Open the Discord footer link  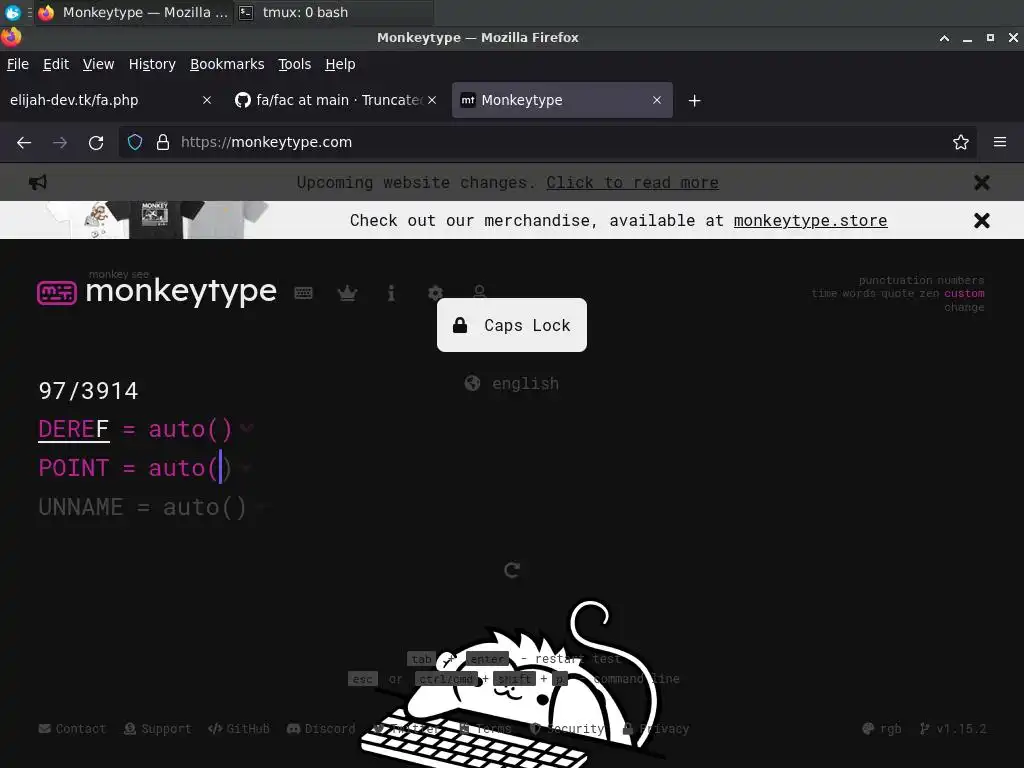point(321,729)
